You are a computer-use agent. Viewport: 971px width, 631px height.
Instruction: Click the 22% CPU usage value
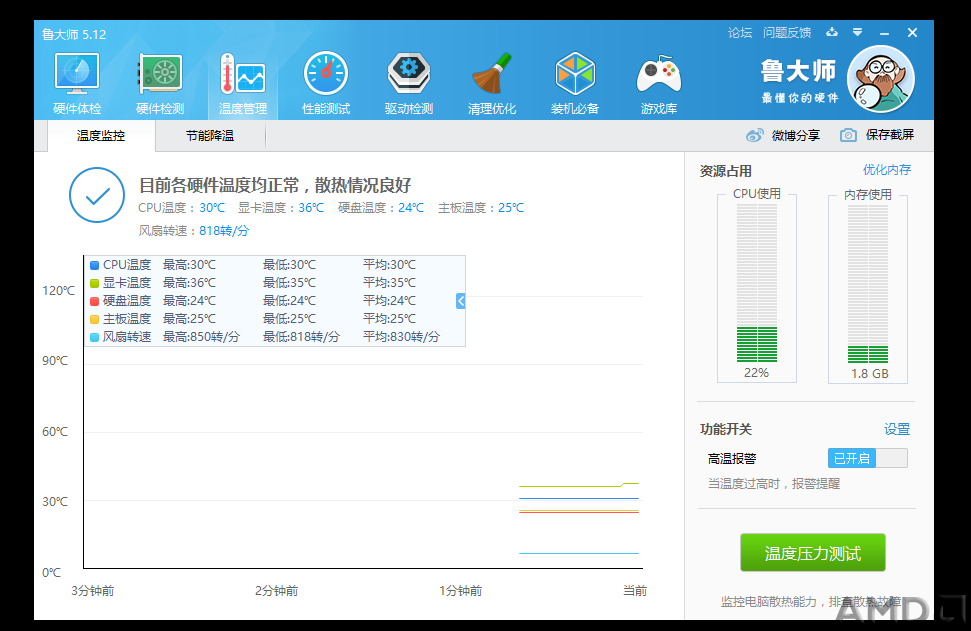click(756, 373)
